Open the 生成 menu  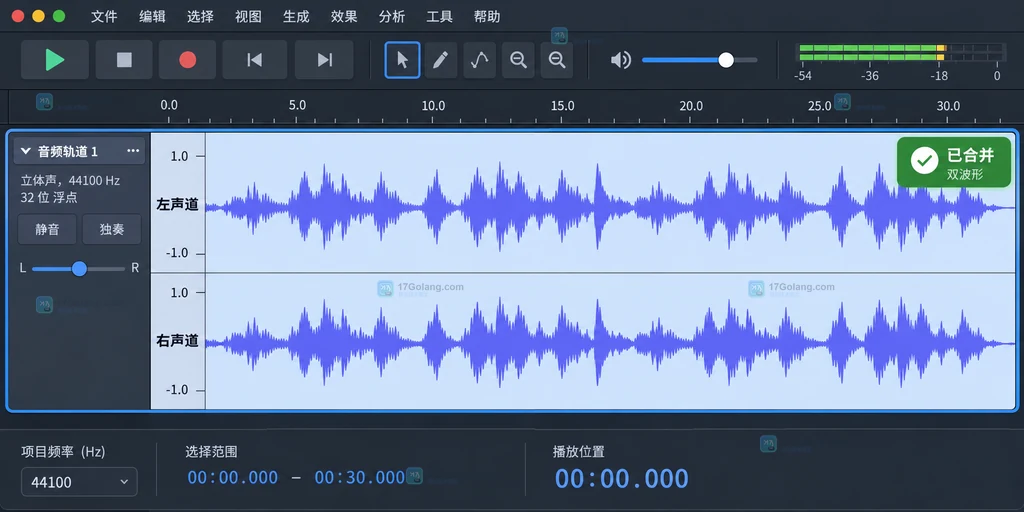[x=296, y=17]
